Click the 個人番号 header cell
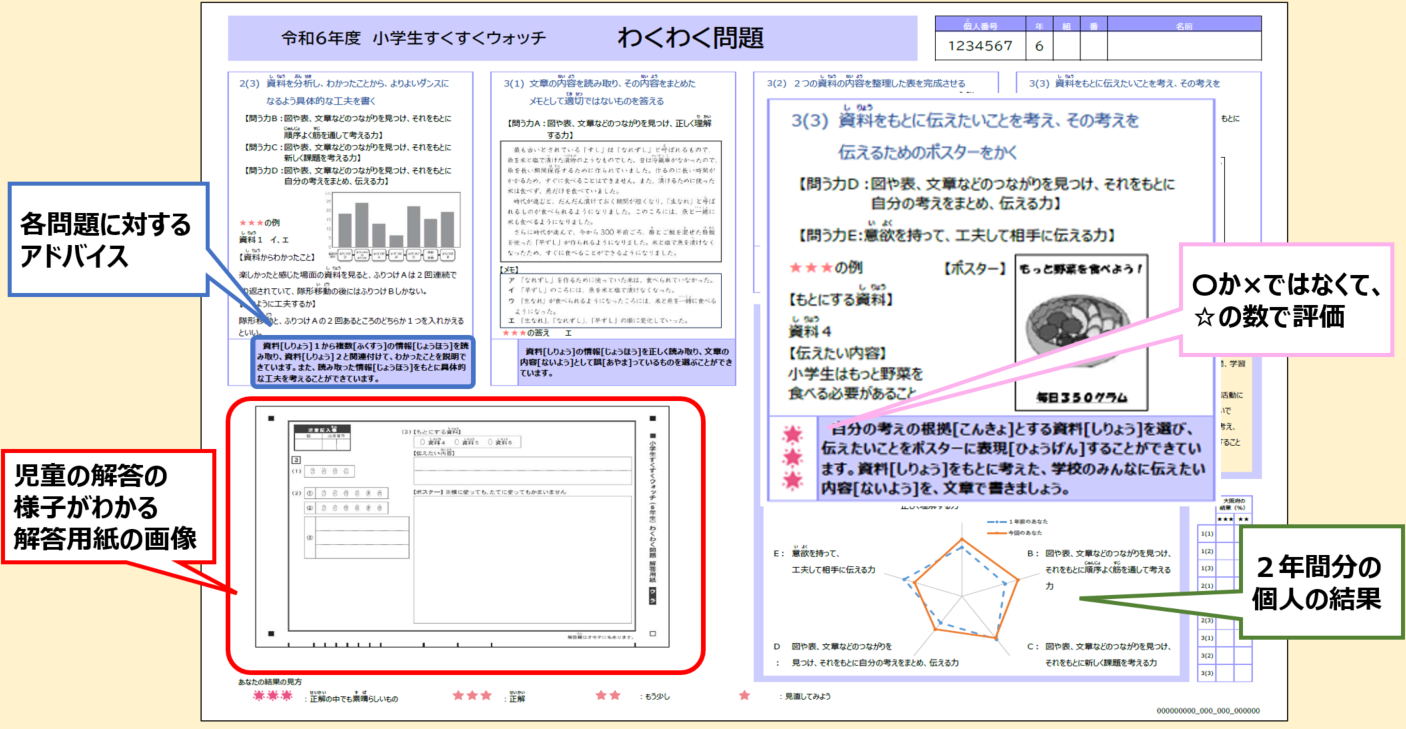Viewport: 1406px width, 729px height. [x=982, y=25]
